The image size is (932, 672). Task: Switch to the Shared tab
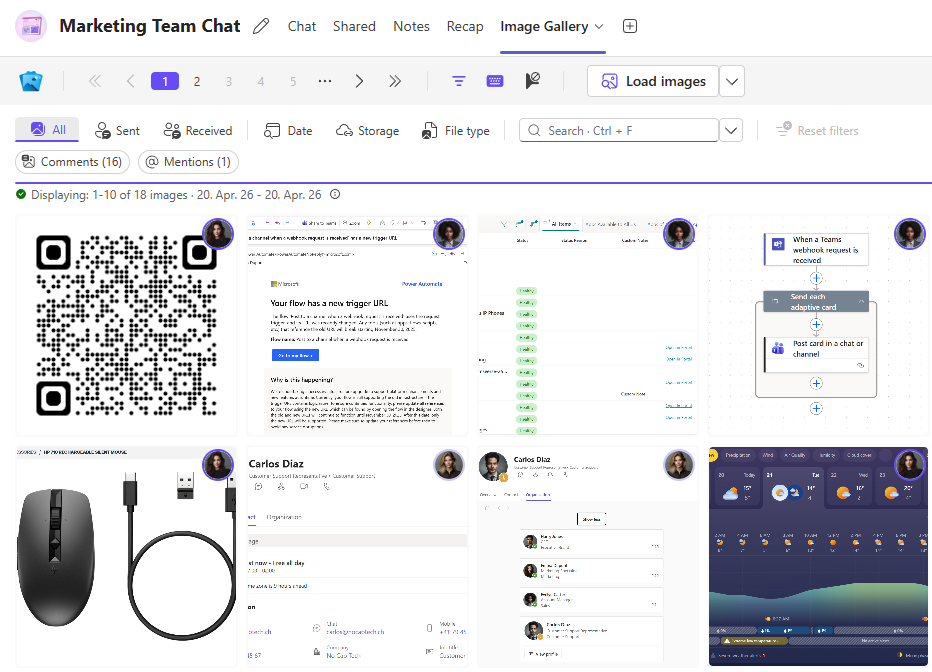tap(354, 26)
